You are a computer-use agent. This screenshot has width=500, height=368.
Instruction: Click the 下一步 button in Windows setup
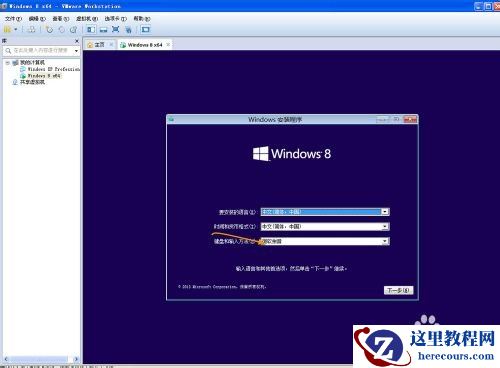click(x=398, y=290)
